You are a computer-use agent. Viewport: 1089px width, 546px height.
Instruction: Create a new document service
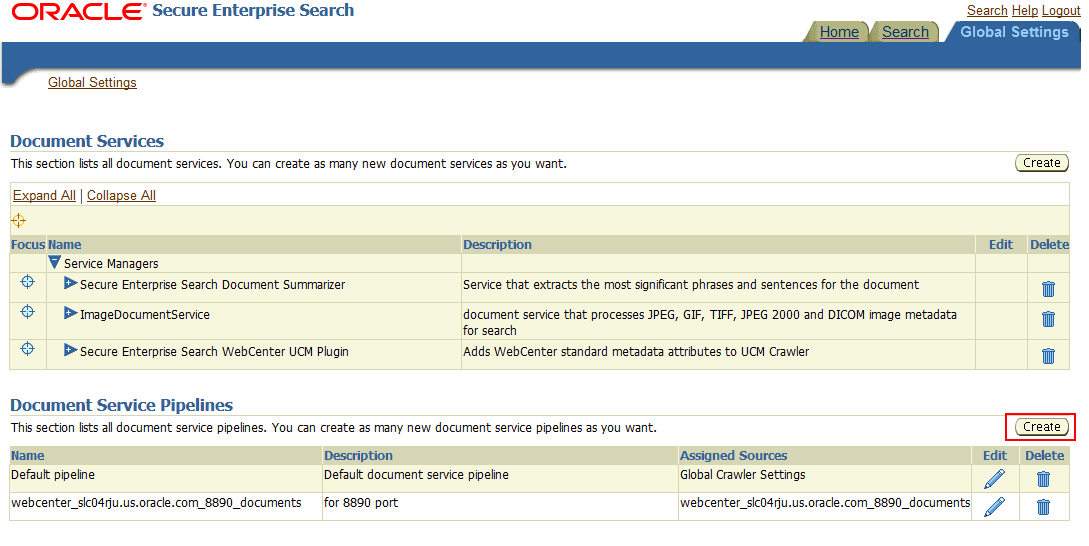pos(1042,163)
